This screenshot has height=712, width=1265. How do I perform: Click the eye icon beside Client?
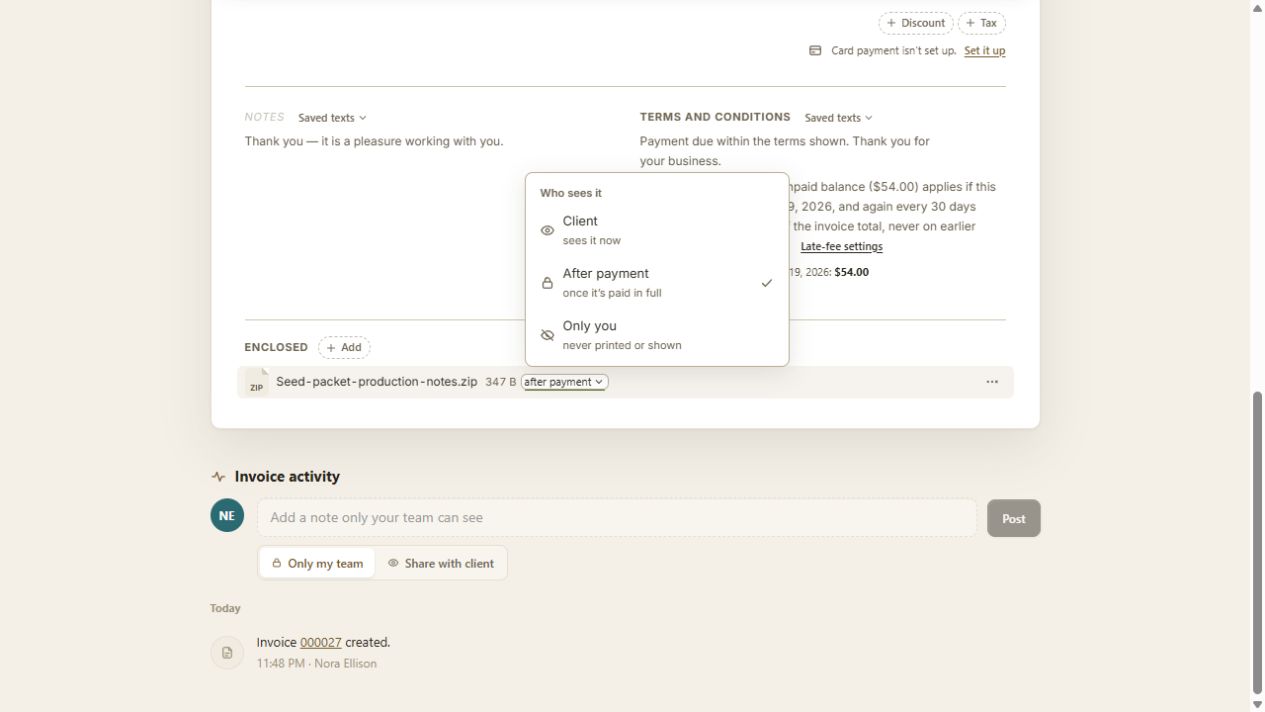(547, 231)
